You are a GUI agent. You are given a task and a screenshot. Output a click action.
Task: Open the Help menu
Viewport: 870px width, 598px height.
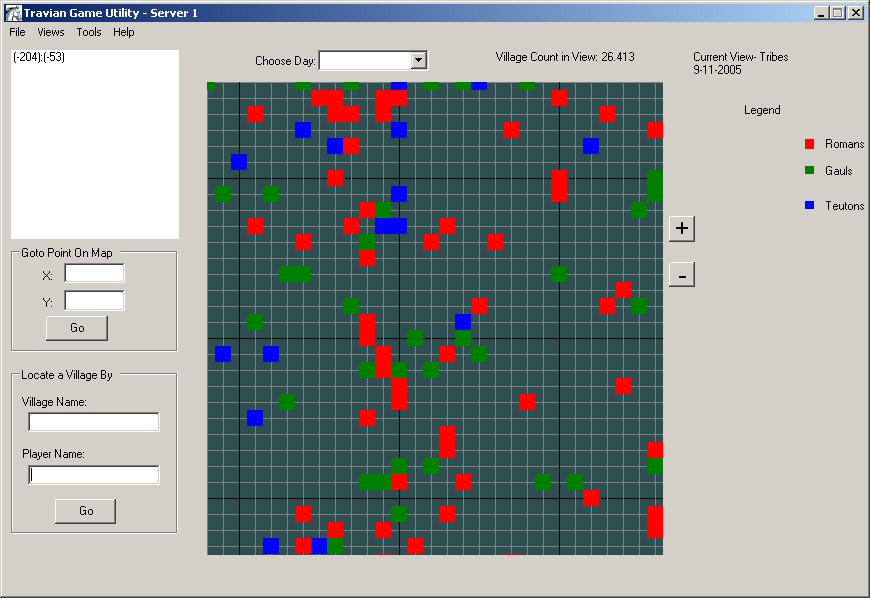tap(124, 32)
